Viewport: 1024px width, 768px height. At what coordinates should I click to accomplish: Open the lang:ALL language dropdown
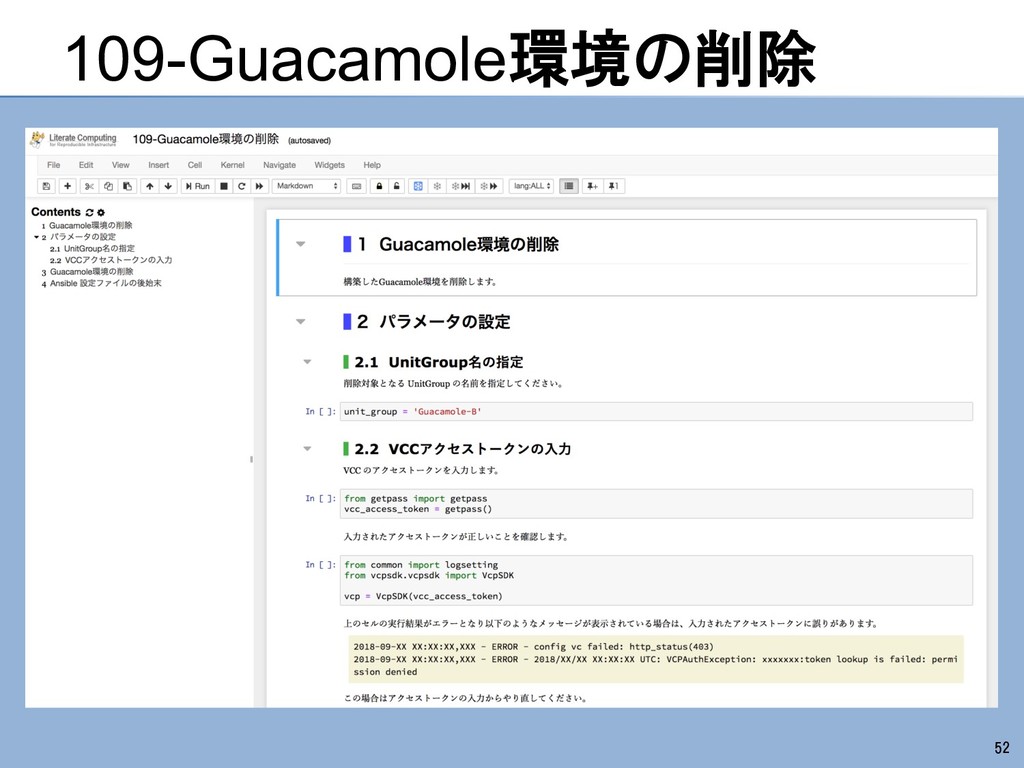532,186
